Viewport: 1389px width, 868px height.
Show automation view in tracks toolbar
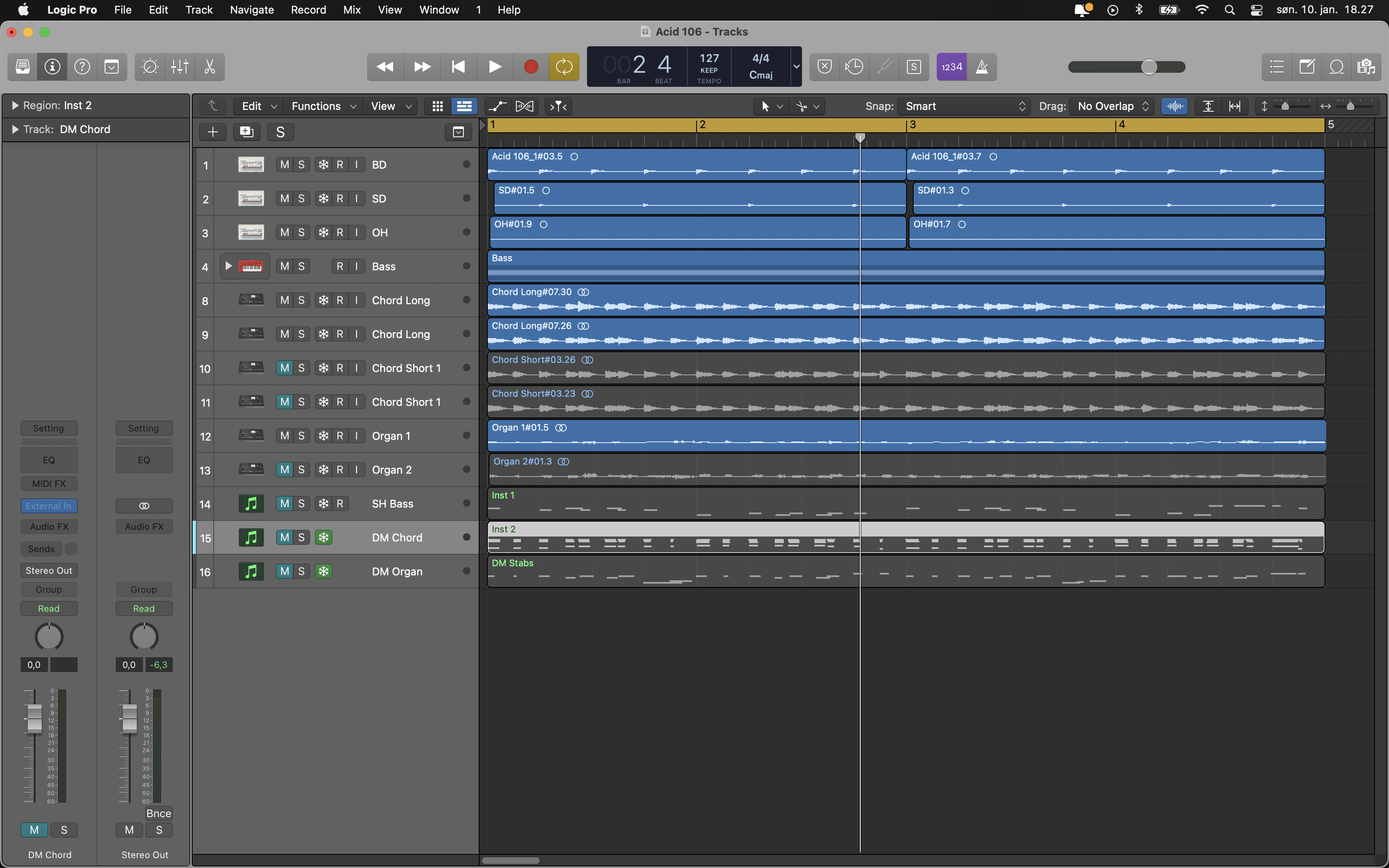[x=497, y=106]
